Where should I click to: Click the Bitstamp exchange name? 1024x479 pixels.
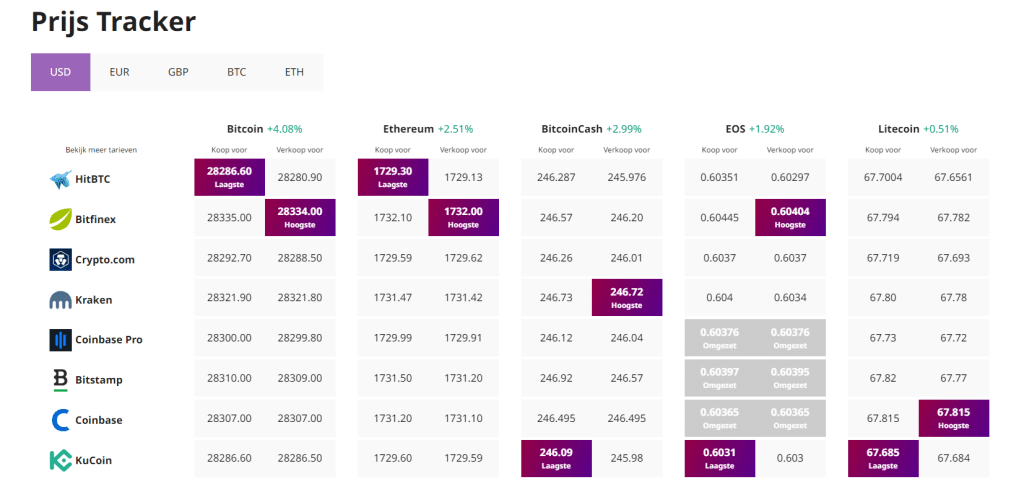click(x=99, y=380)
